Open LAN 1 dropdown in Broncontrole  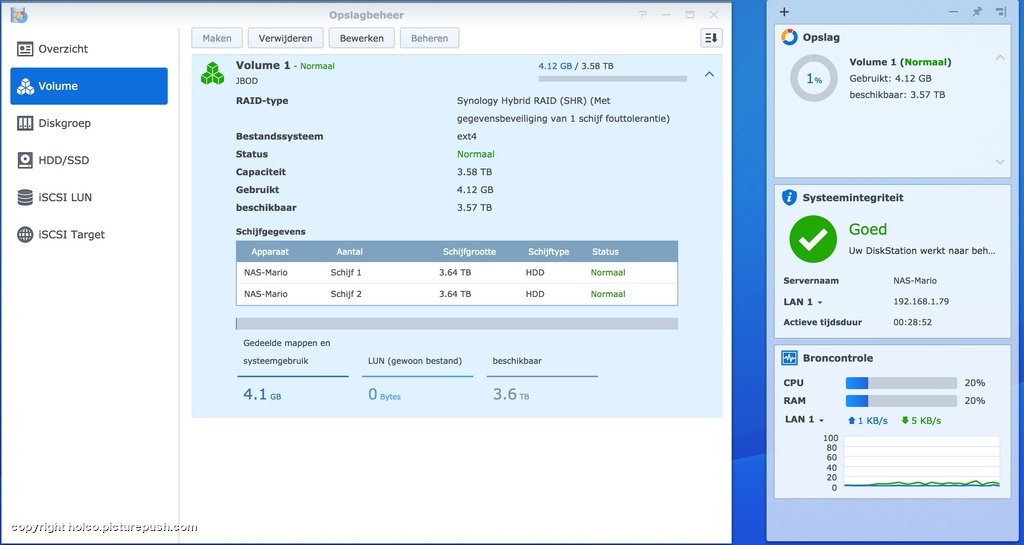(x=805, y=420)
